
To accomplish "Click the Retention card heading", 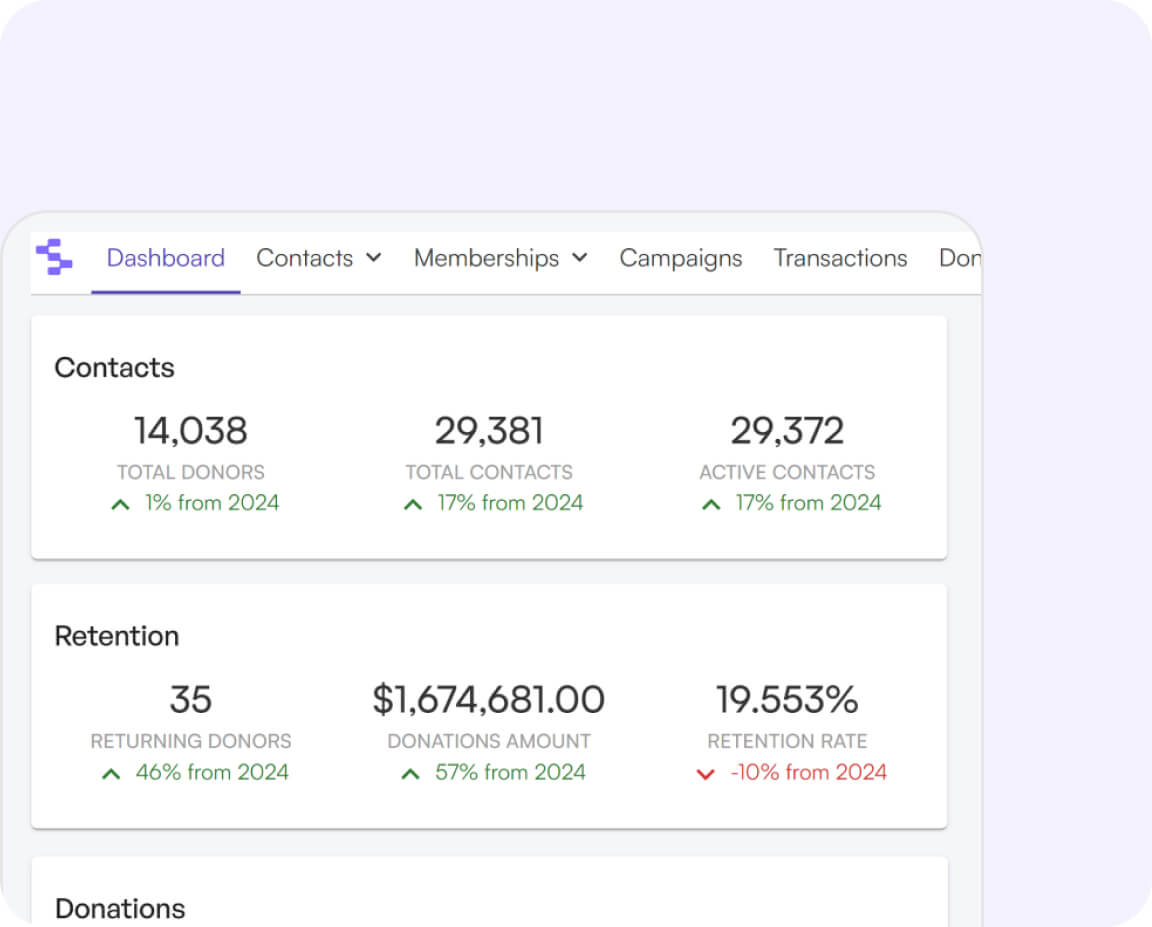I will coord(117,636).
